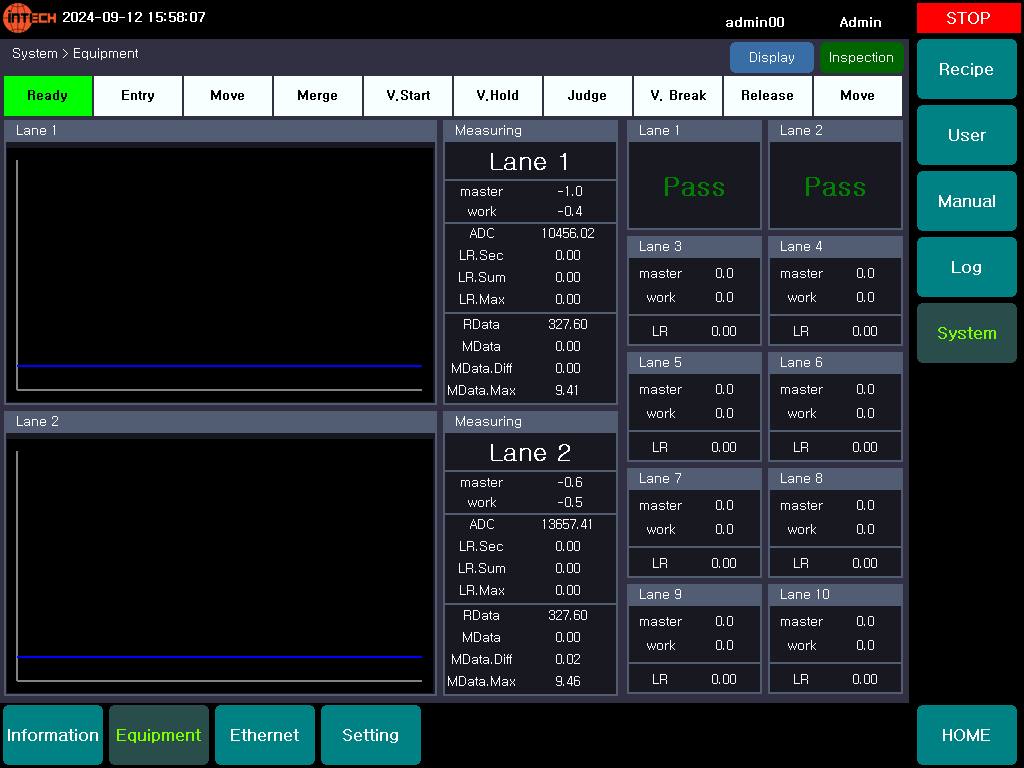Click Lane 1 master value -1.0
The image size is (1024, 768).
(570, 191)
